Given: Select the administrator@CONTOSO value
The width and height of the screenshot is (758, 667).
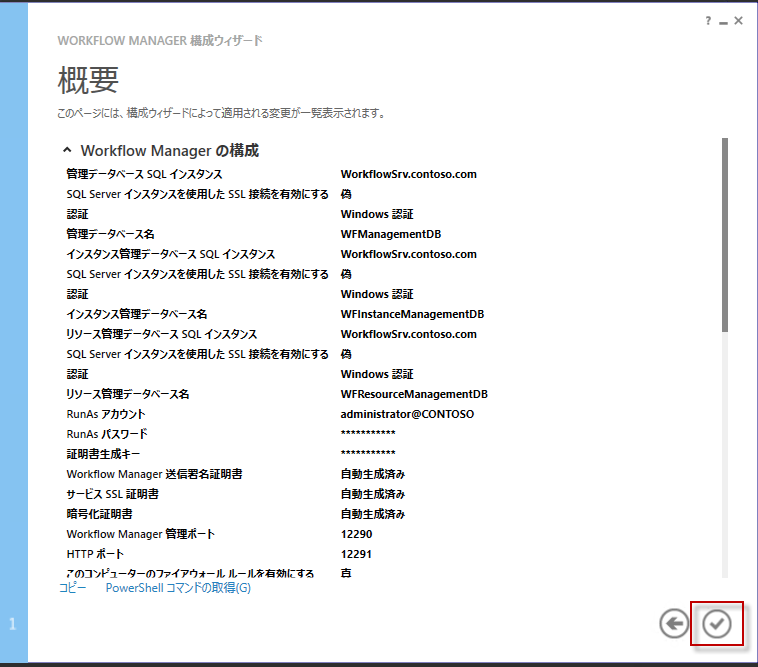Looking at the screenshot, I should tap(407, 414).
